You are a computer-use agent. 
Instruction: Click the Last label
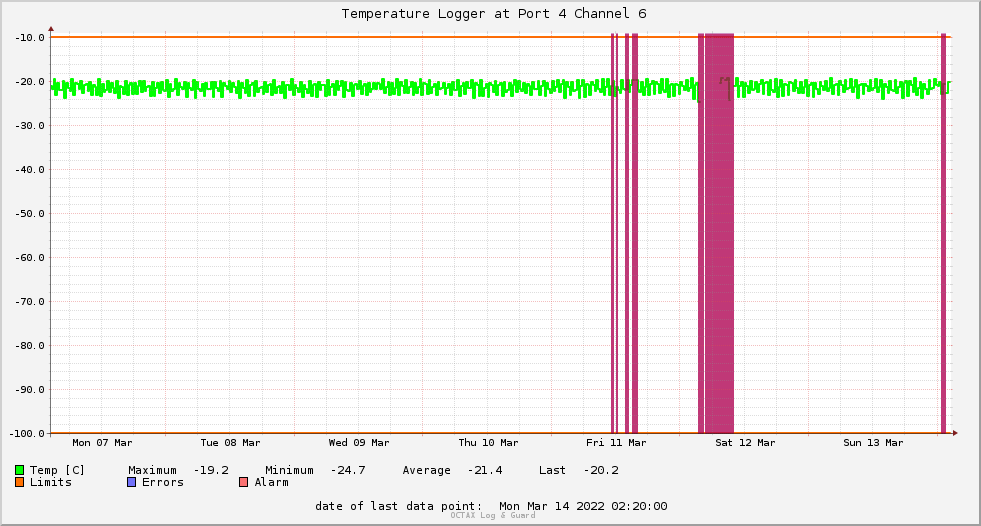[552, 470]
